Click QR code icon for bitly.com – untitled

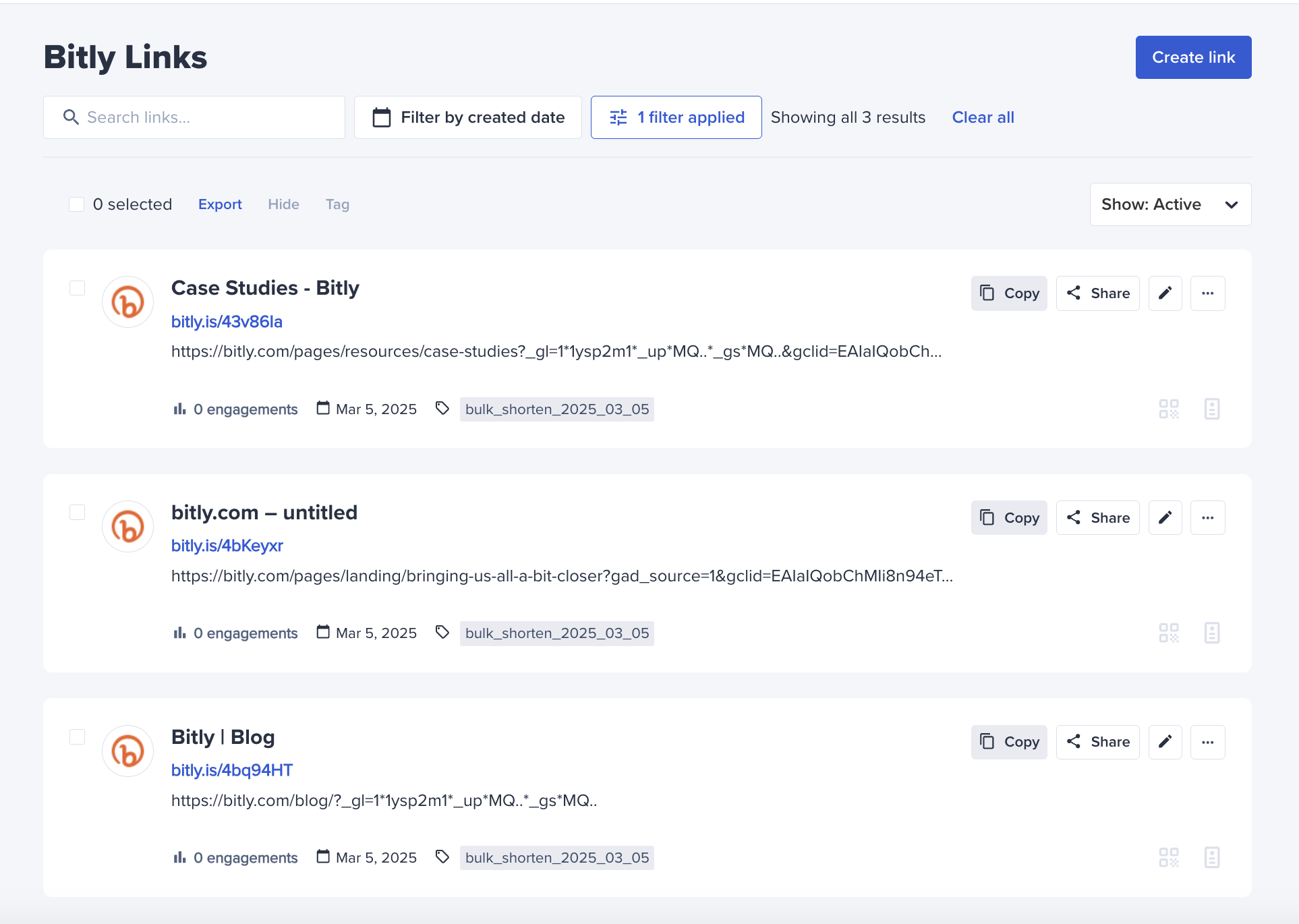pos(1169,633)
